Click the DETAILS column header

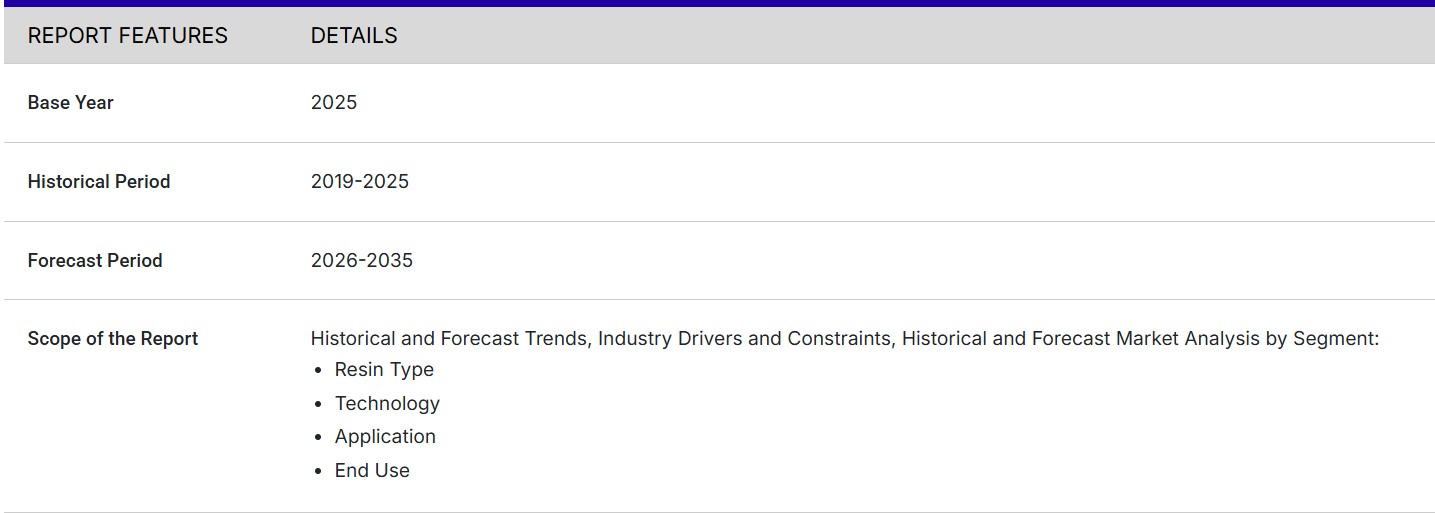tap(354, 36)
